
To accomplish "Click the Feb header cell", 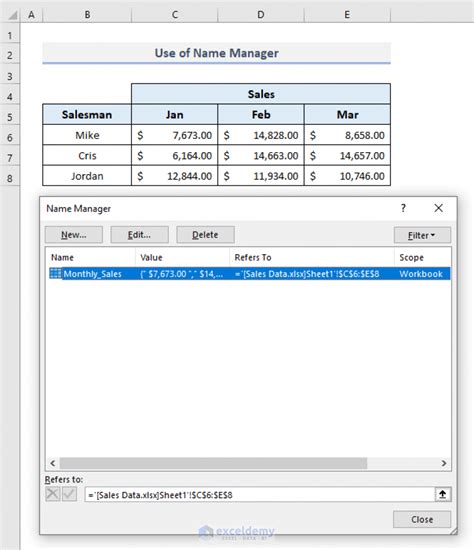I will coord(261,114).
